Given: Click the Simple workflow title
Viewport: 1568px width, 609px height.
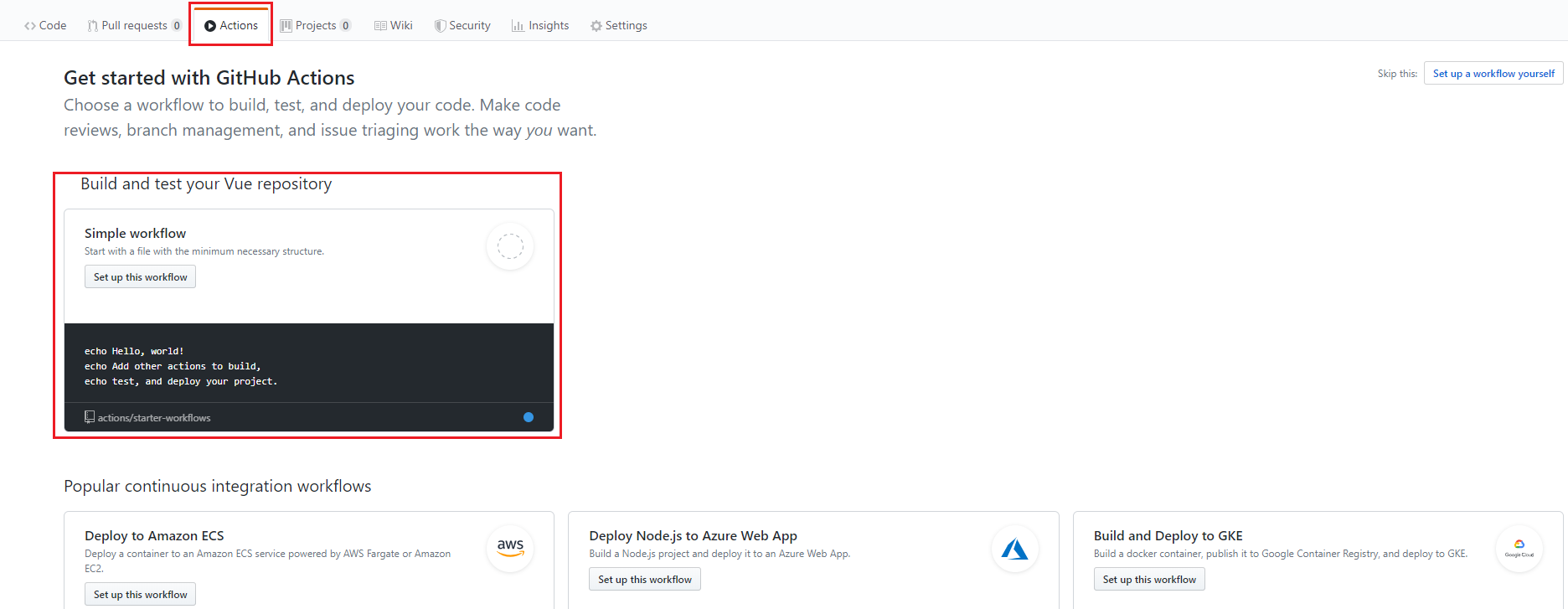Looking at the screenshot, I should point(135,234).
